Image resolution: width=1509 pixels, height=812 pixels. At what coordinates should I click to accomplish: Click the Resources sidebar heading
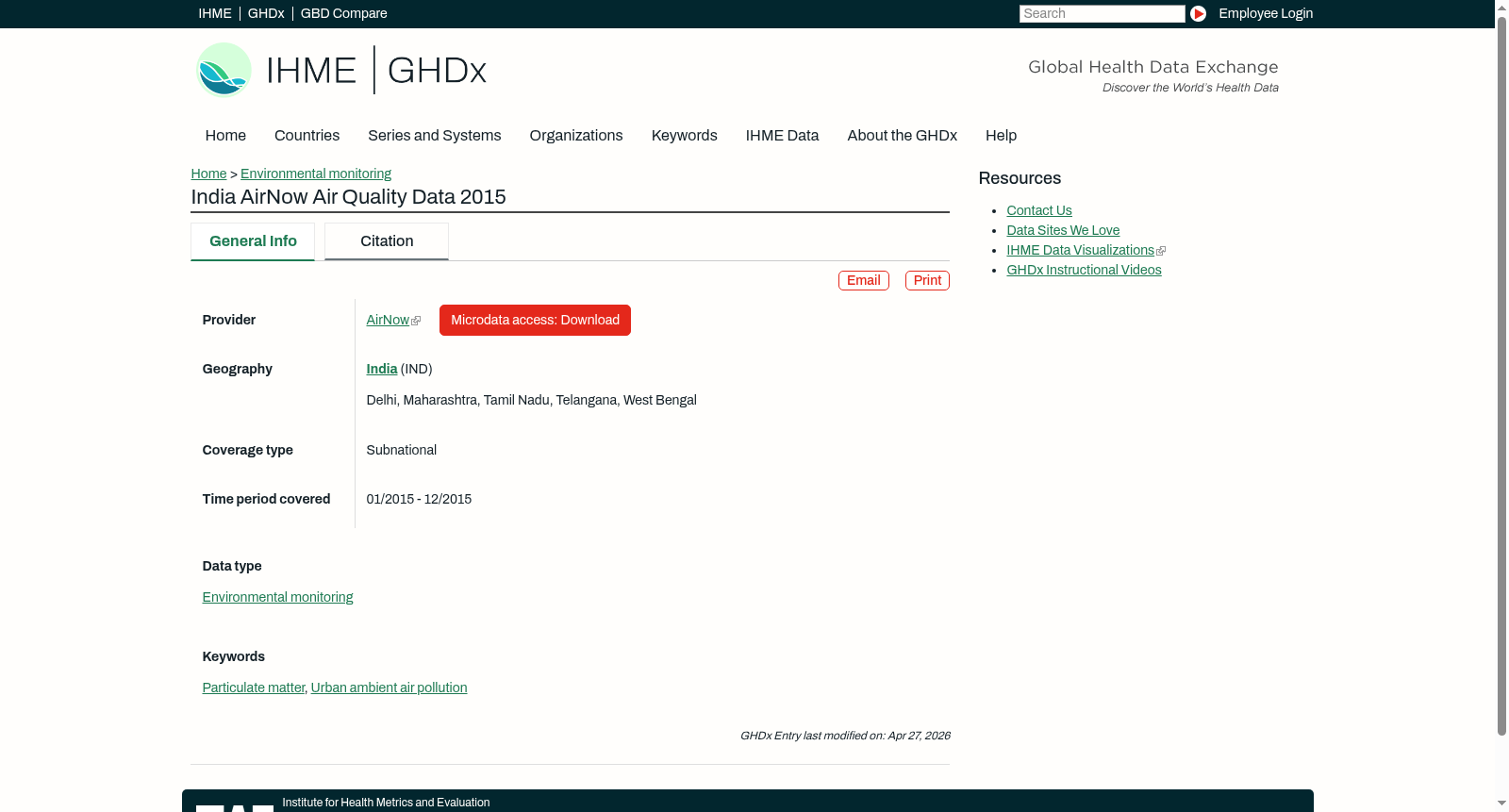1020,179
